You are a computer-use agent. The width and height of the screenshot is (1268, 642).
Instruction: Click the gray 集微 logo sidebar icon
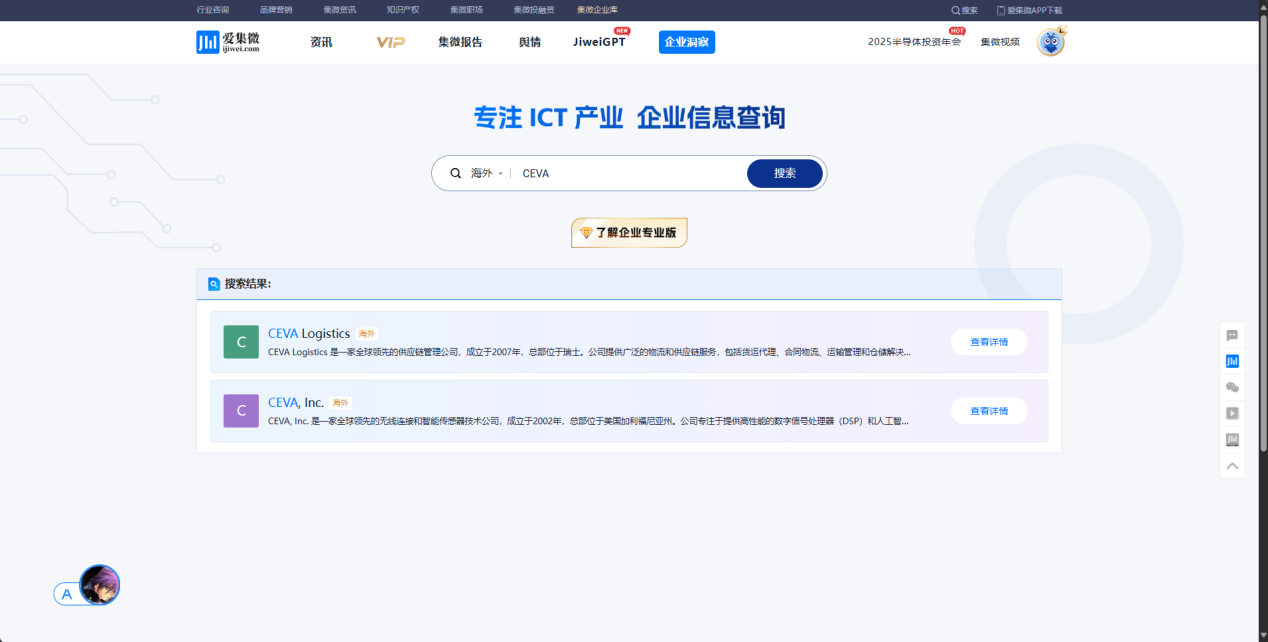pyautogui.click(x=1232, y=439)
